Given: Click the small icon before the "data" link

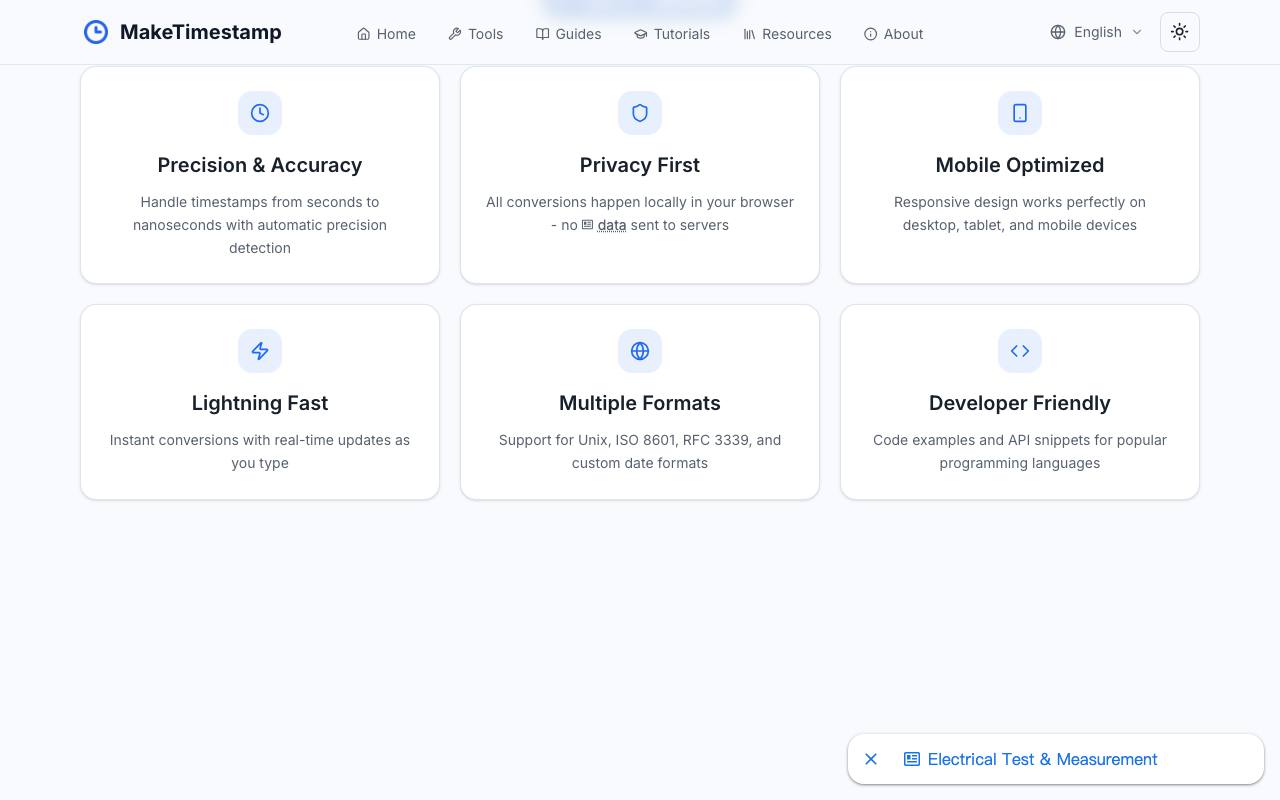Looking at the screenshot, I should (x=588, y=225).
